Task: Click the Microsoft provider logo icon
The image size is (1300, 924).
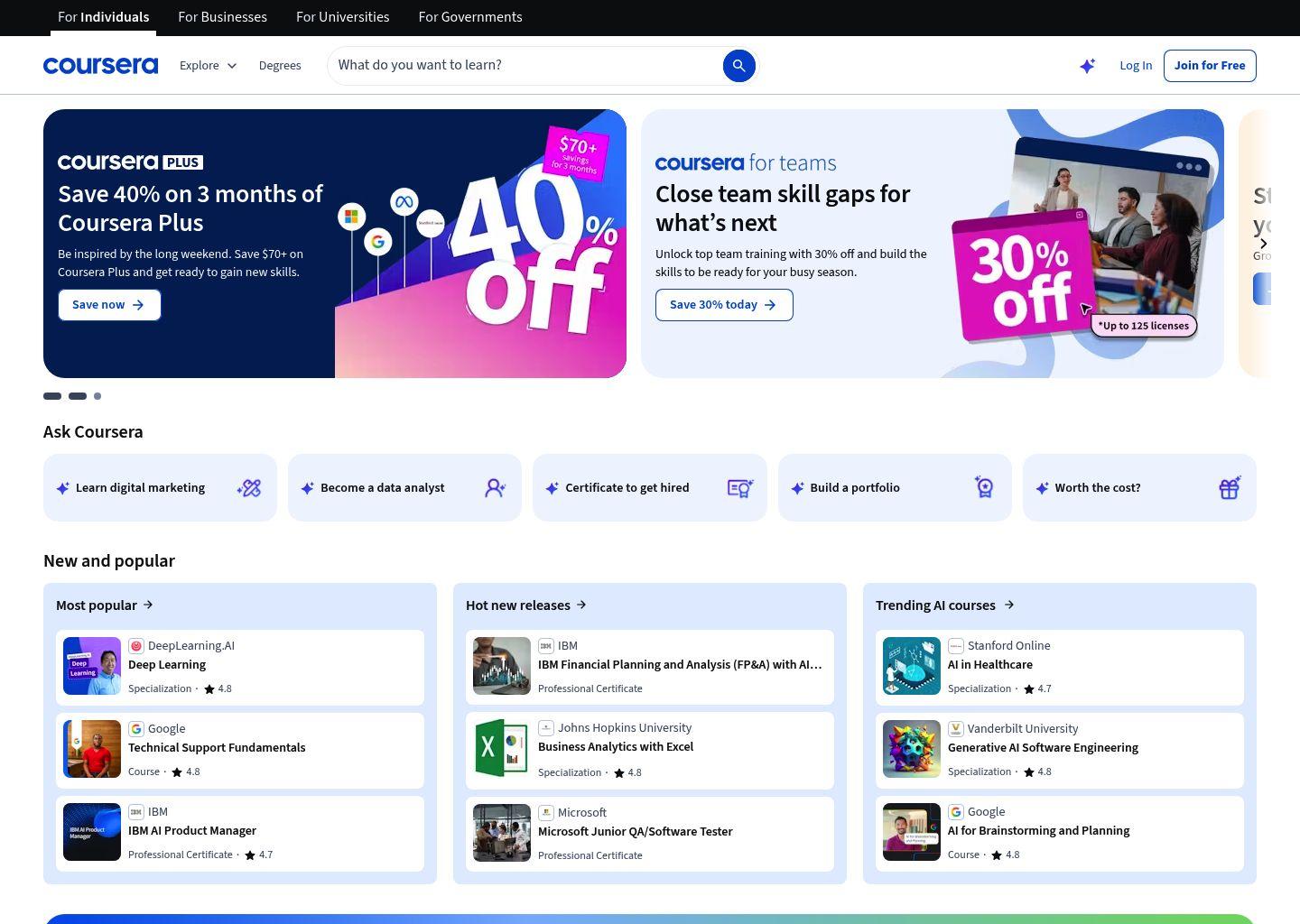Action: 546,812
